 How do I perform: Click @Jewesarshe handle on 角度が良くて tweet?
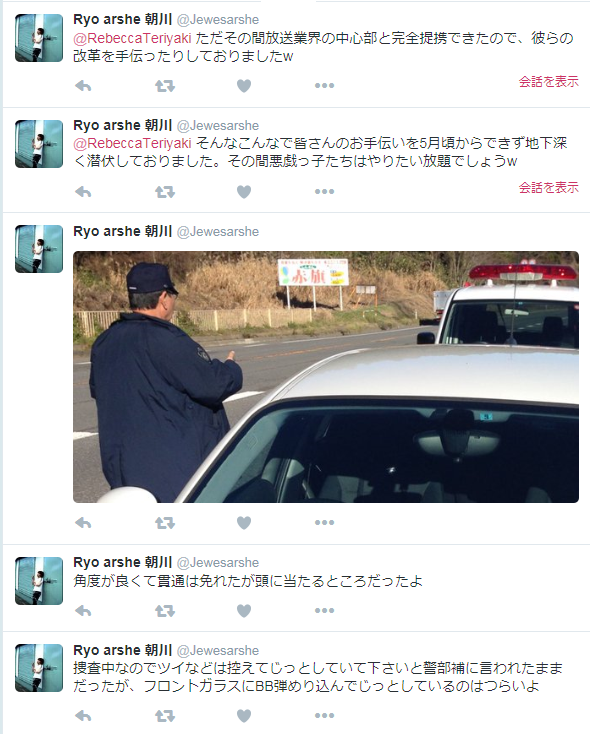pyautogui.click(x=218, y=562)
